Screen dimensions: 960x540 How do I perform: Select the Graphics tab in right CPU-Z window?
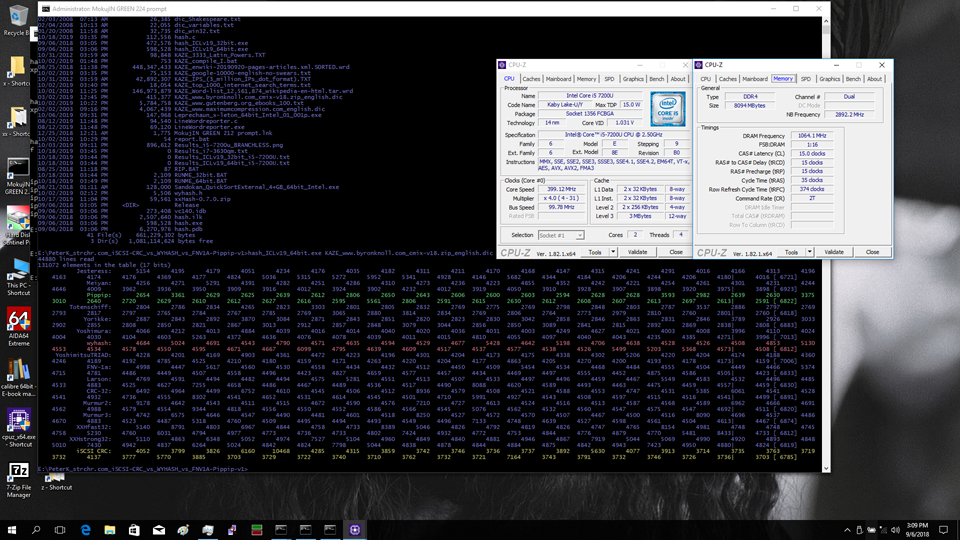pyautogui.click(x=830, y=79)
